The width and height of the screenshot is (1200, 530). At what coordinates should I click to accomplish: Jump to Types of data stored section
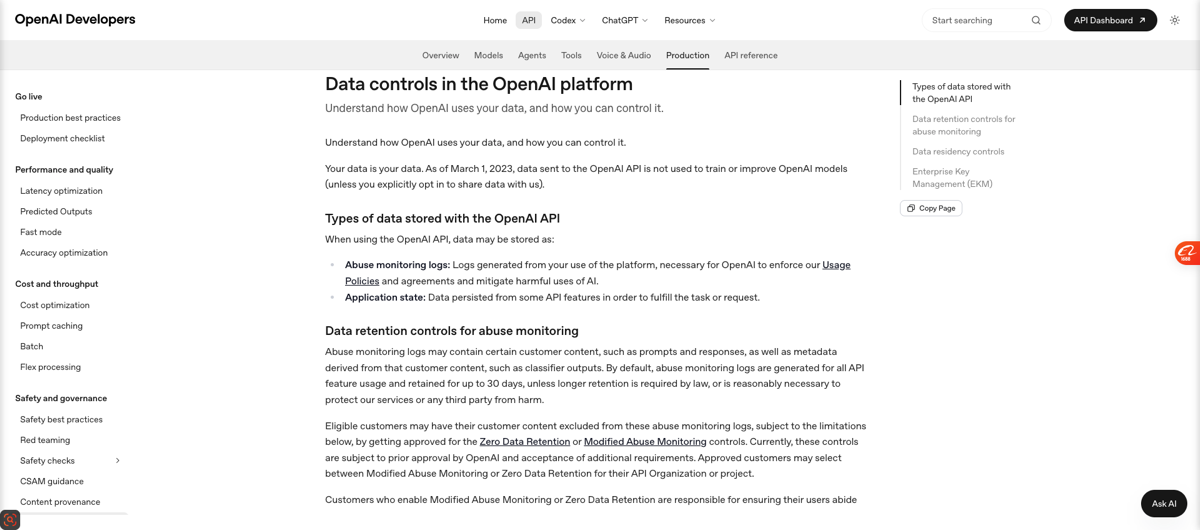click(961, 93)
